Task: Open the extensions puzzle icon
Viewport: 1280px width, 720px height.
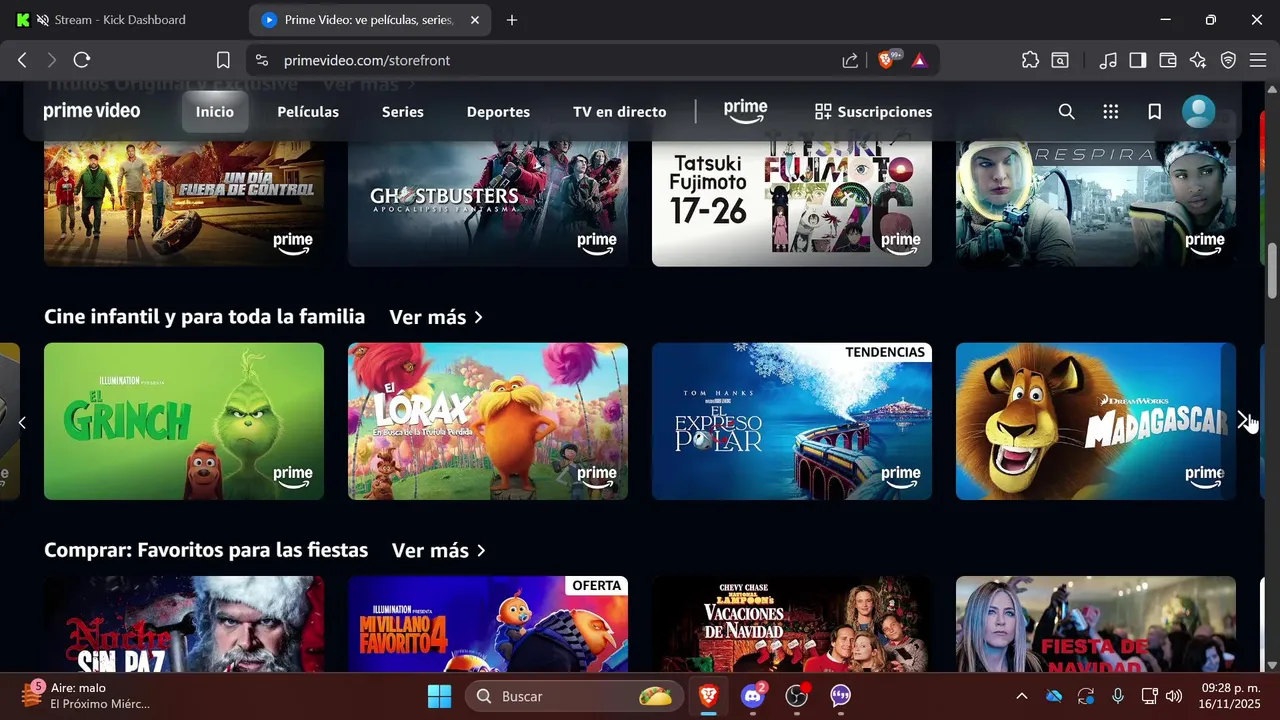Action: pos(1030,60)
